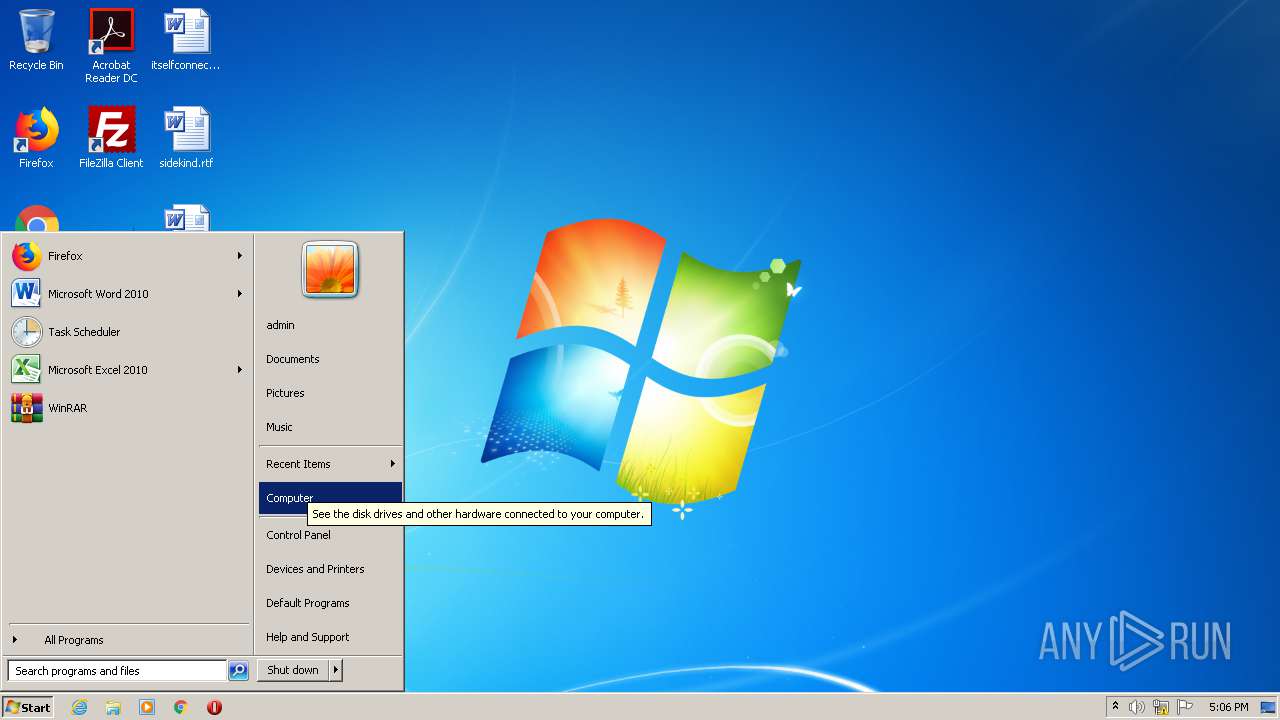The image size is (1280, 720).
Task: Open Windows Explorer folder on taskbar
Action: (x=113, y=707)
